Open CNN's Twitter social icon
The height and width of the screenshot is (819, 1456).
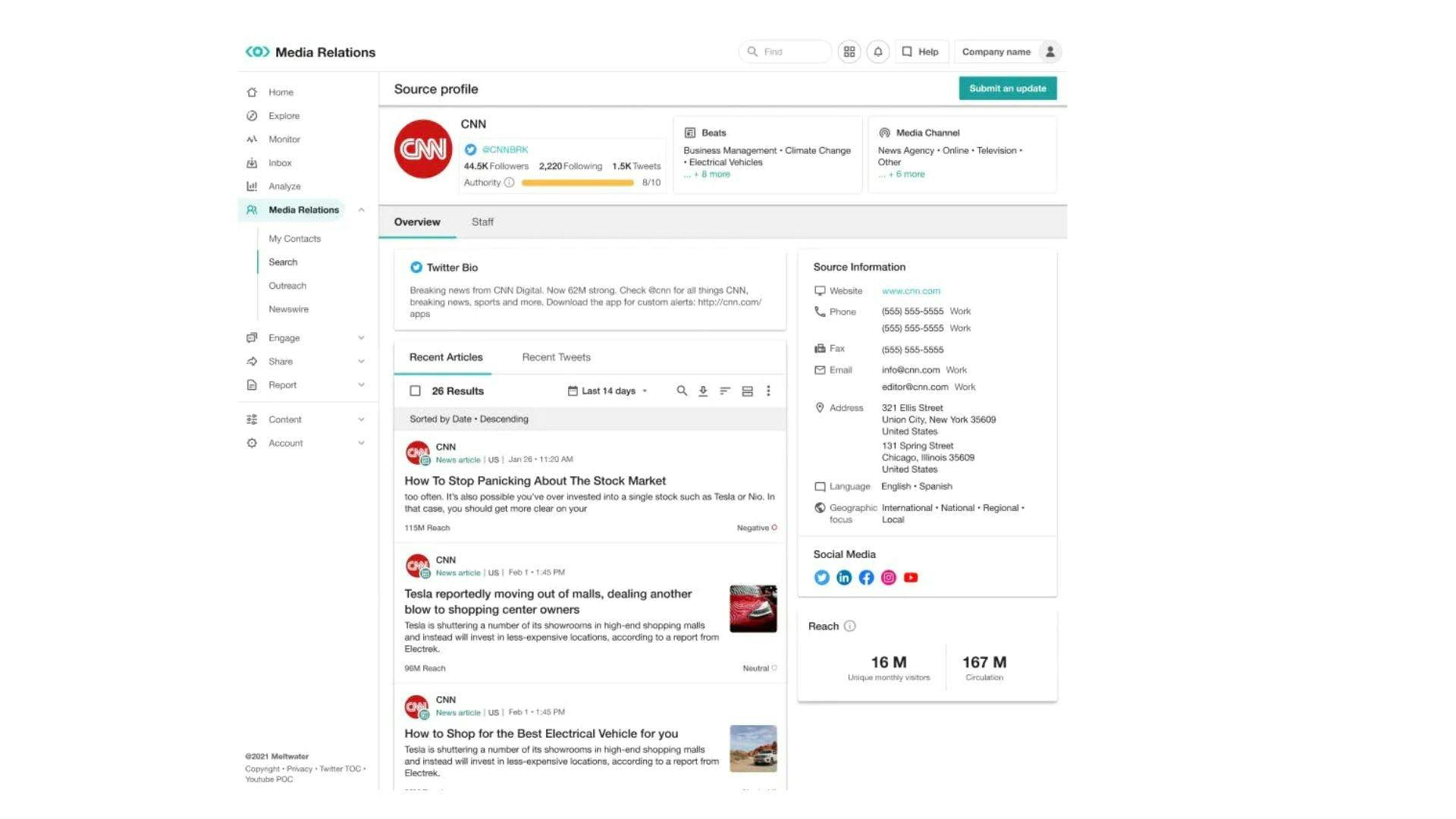coord(821,578)
